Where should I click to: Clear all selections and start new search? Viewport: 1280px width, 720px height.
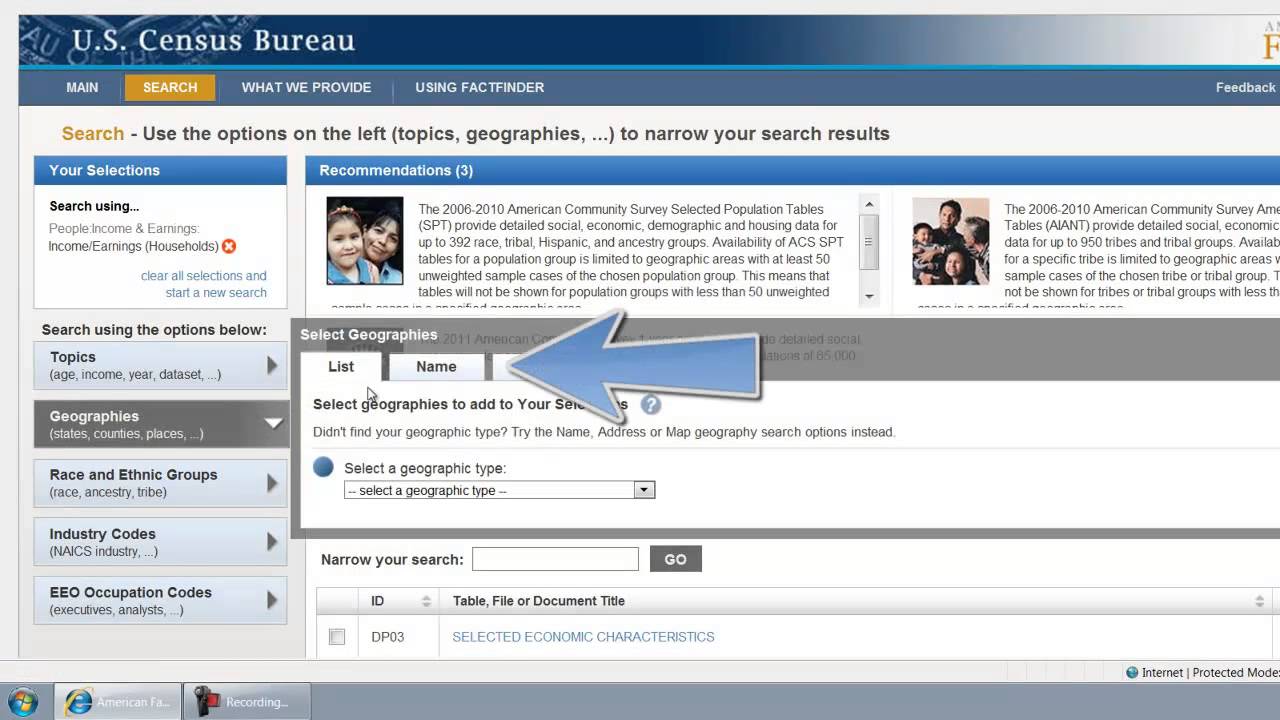pos(204,284)
